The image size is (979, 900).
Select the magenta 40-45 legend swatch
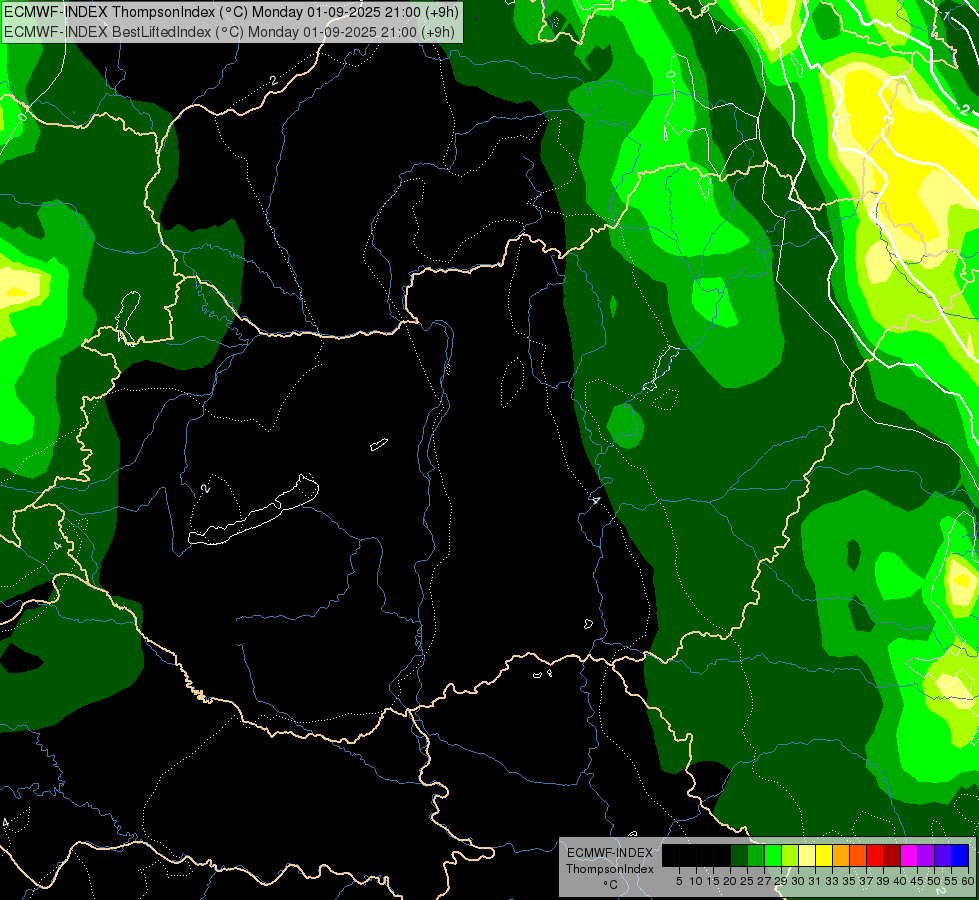909,855
